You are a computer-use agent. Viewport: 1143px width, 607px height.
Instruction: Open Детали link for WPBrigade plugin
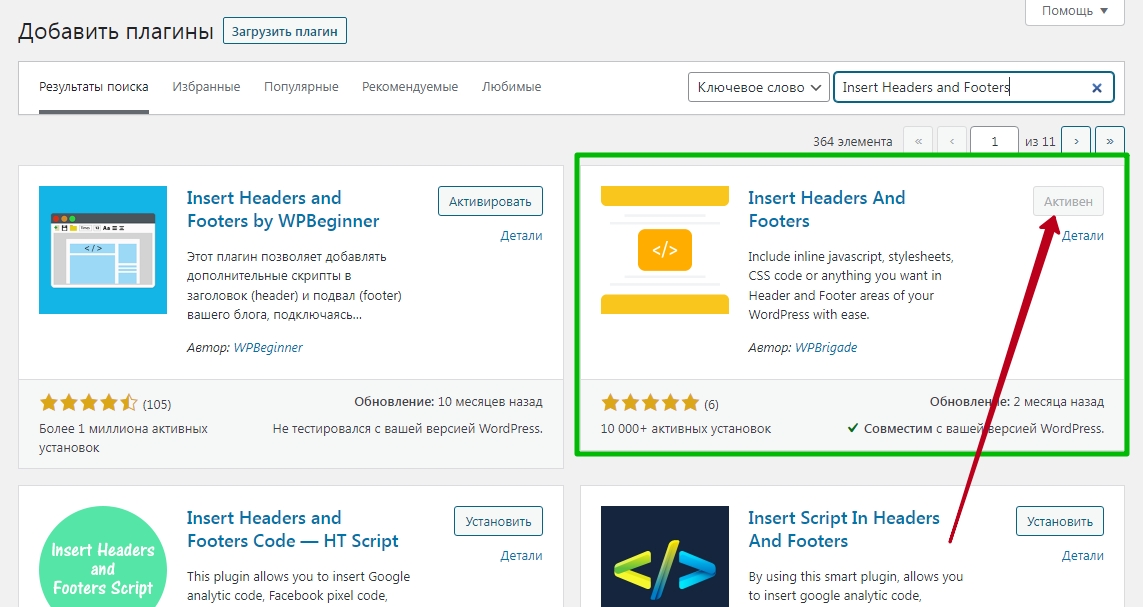[1082, 235]
